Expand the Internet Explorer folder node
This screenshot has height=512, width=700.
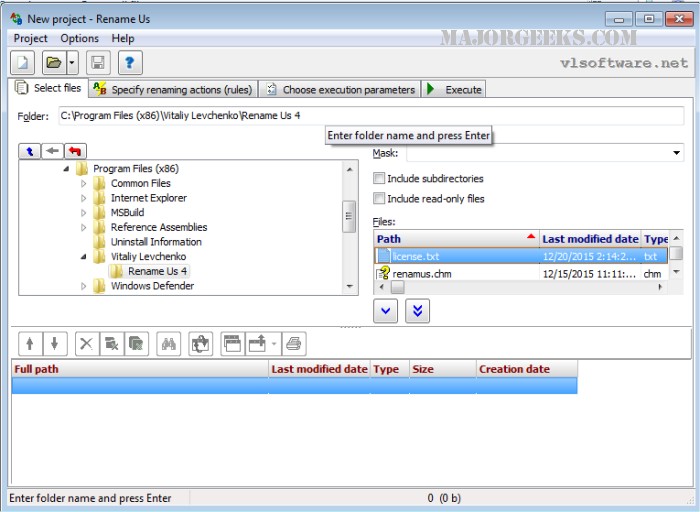(x=84, y=198)
